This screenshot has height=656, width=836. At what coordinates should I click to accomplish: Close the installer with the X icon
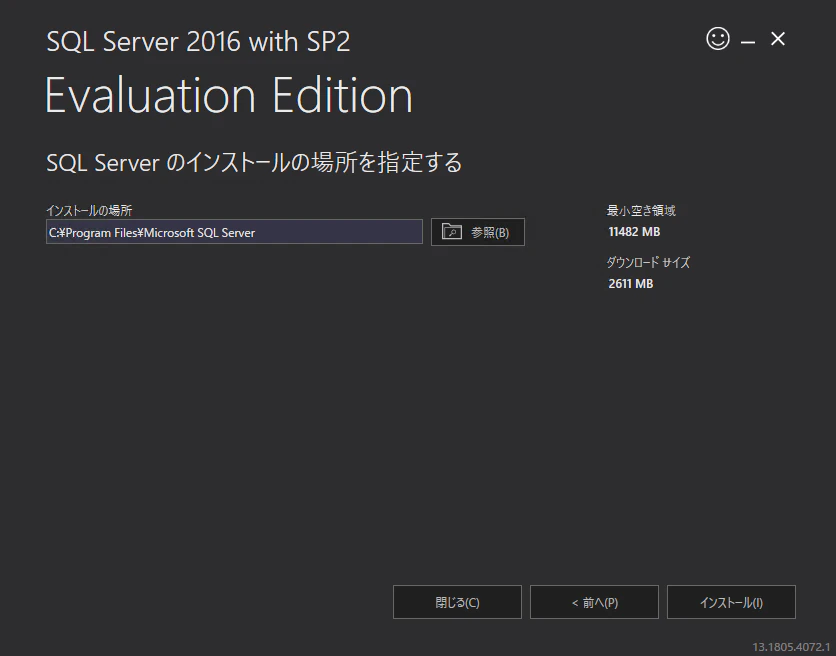(x=778, y=39)
